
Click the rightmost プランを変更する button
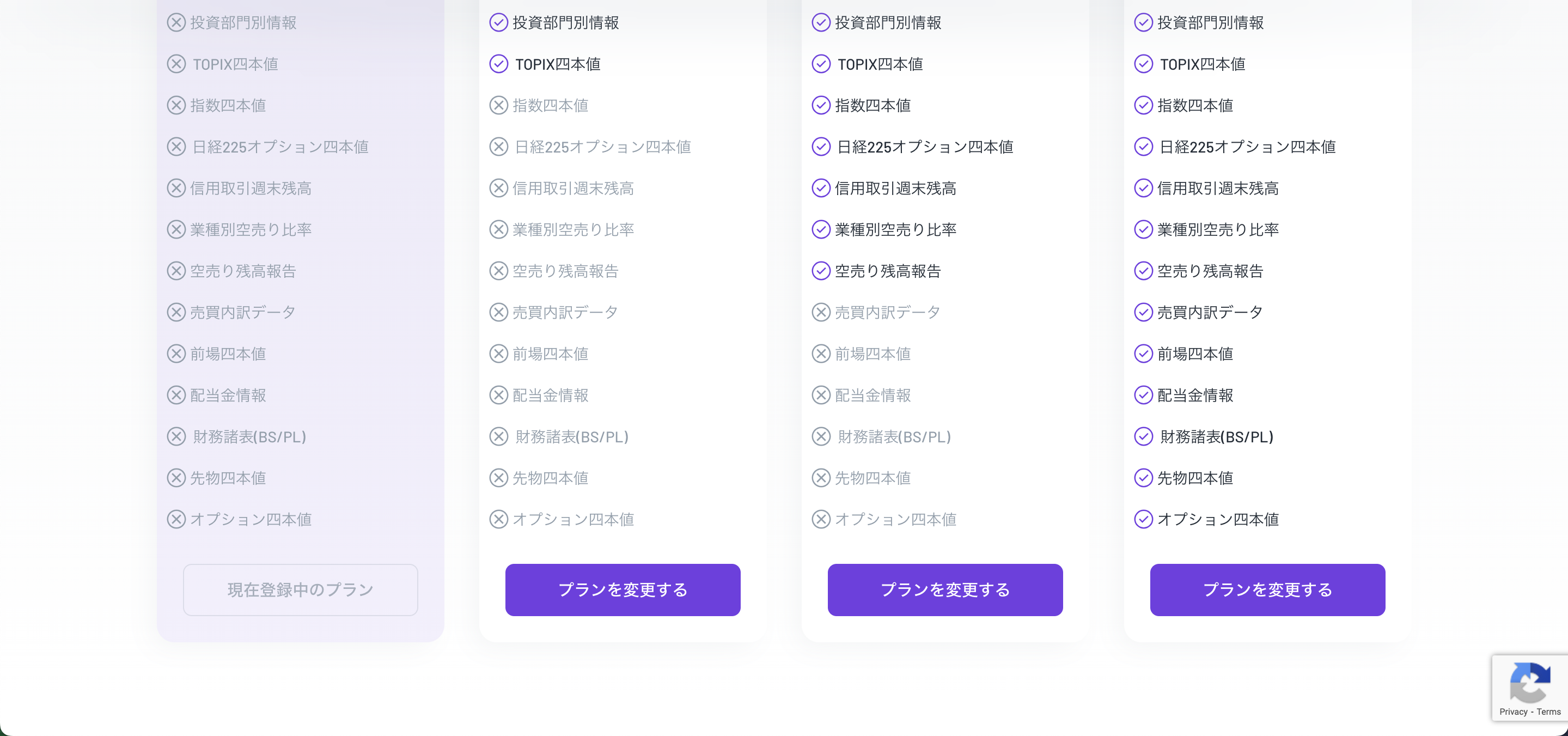tap(1267, 589)
